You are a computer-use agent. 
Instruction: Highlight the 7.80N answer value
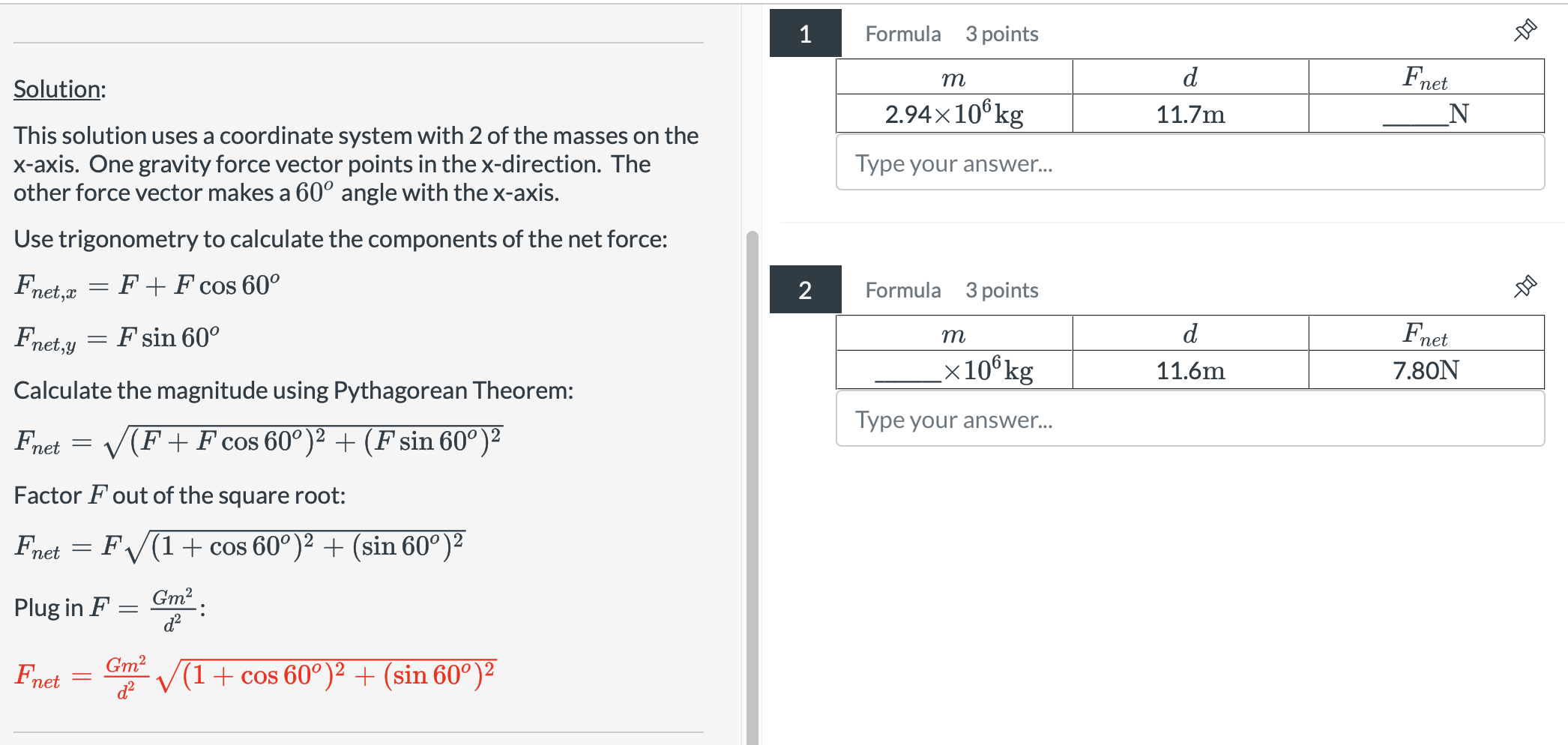[x=1426, y=370]
